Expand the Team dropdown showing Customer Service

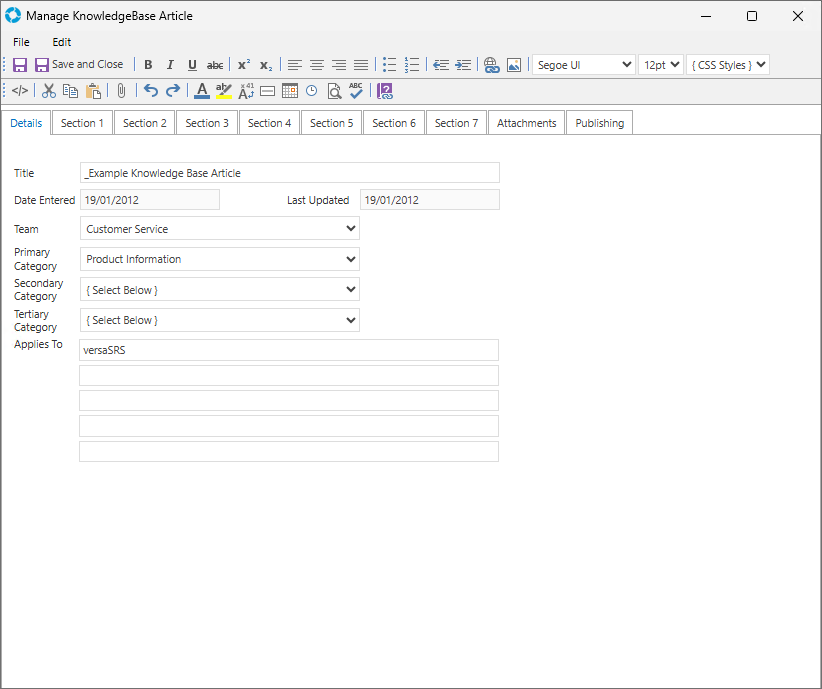(219, 229)
